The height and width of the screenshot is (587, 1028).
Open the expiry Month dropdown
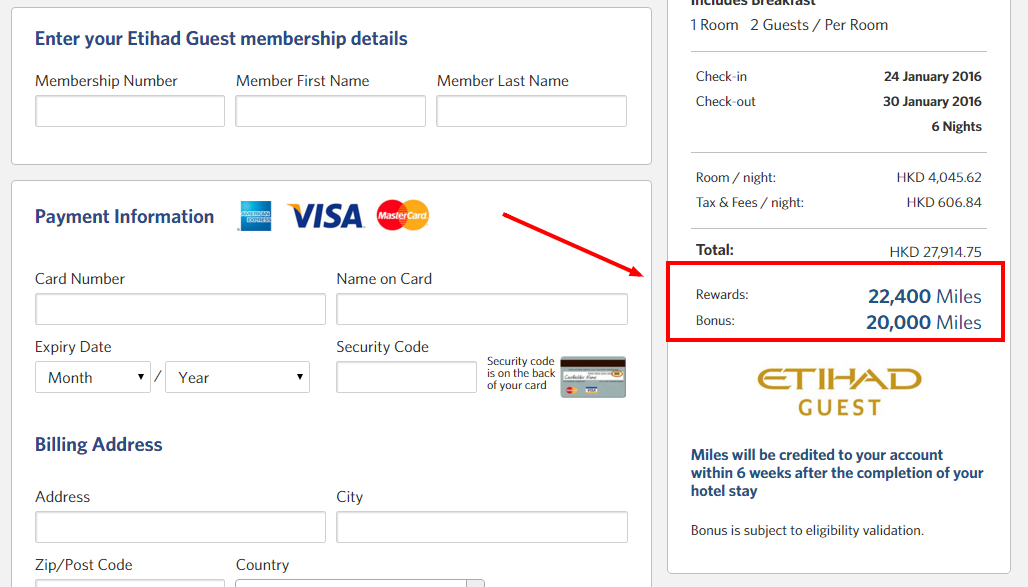pyautogui.click(x=93, y=377)
